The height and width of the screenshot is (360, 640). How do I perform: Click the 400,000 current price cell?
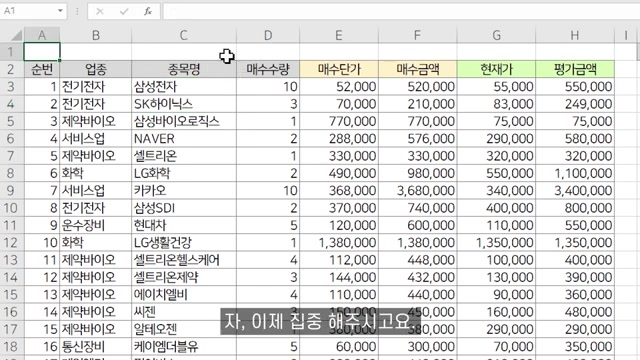(496, 208)
